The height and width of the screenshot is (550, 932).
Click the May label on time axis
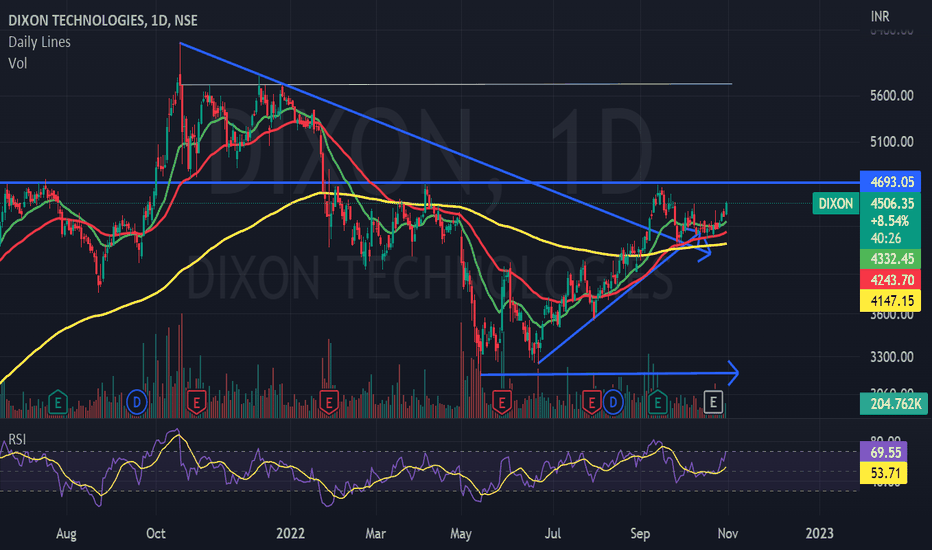click(x=461, y=533)
